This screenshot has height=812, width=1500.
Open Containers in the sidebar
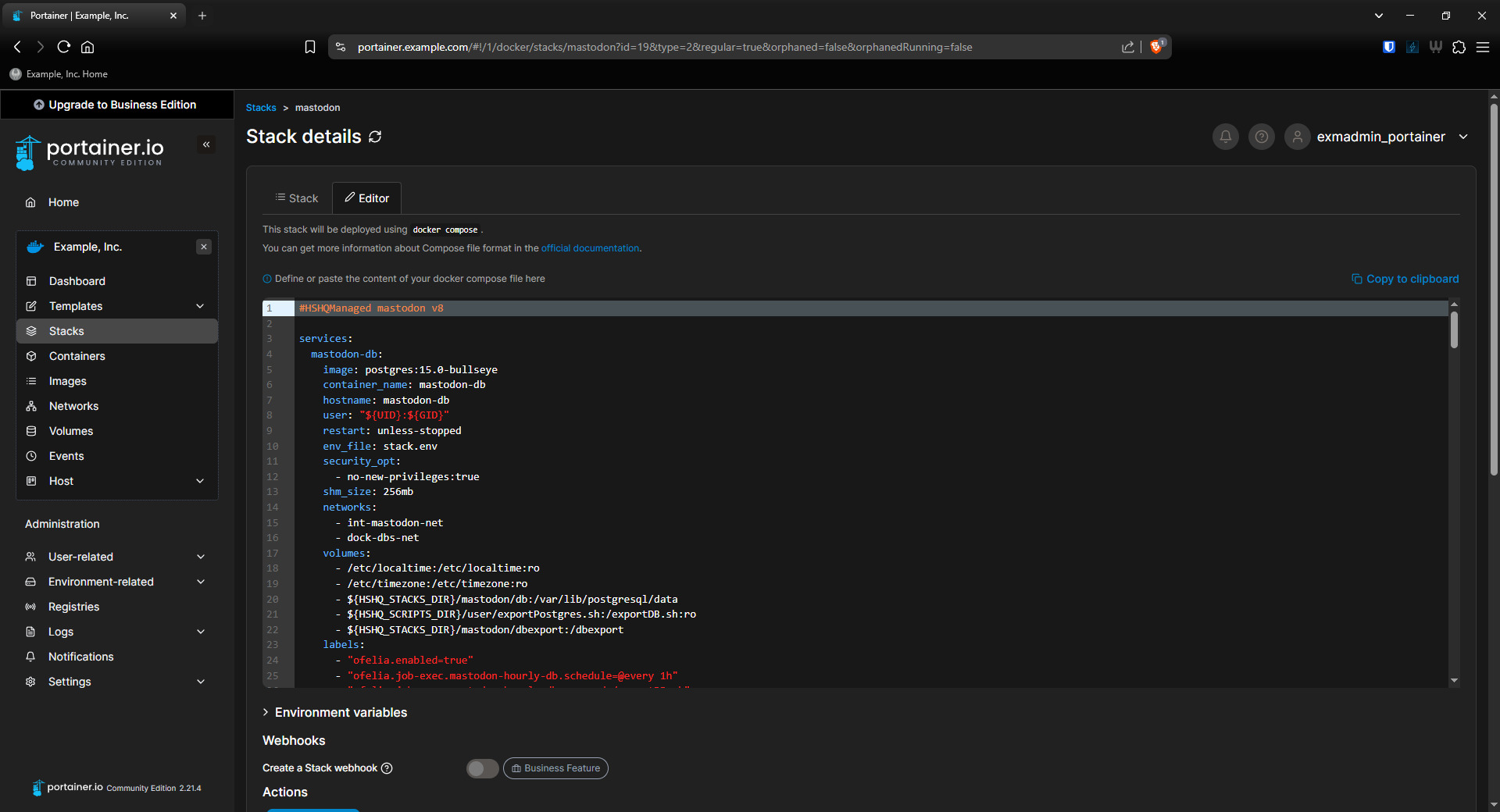tap(77, 356)
